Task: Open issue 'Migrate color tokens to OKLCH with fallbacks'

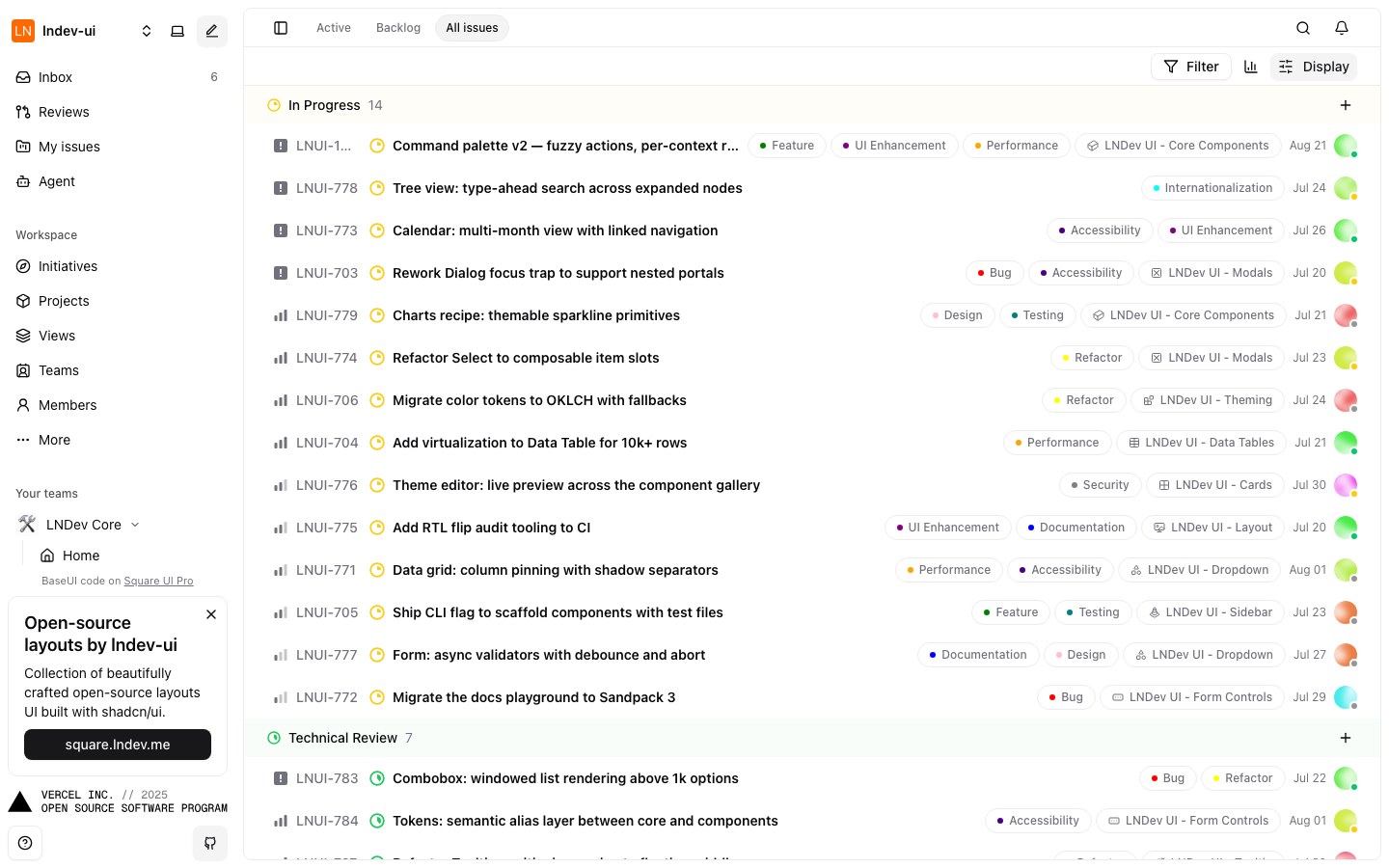Action: (x=539, y=400)
